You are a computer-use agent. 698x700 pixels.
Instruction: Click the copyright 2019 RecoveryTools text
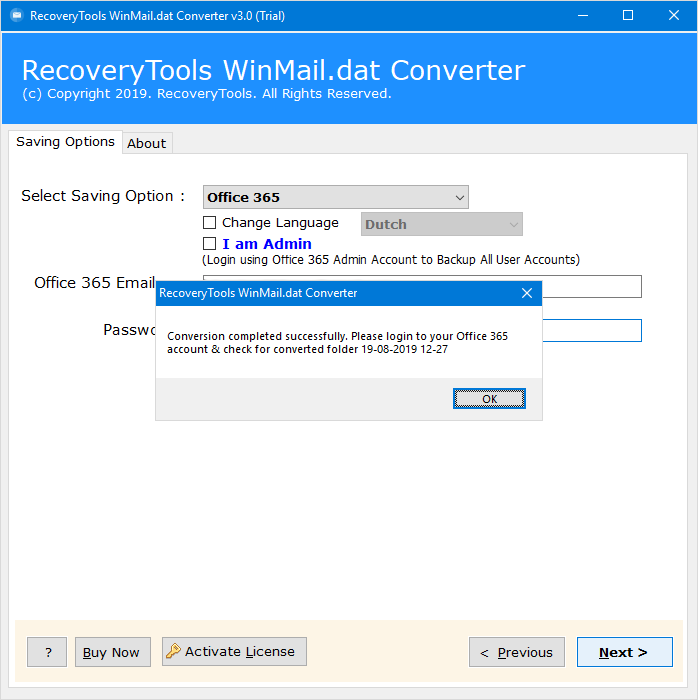pyautogui.click(x=207, y=94)
